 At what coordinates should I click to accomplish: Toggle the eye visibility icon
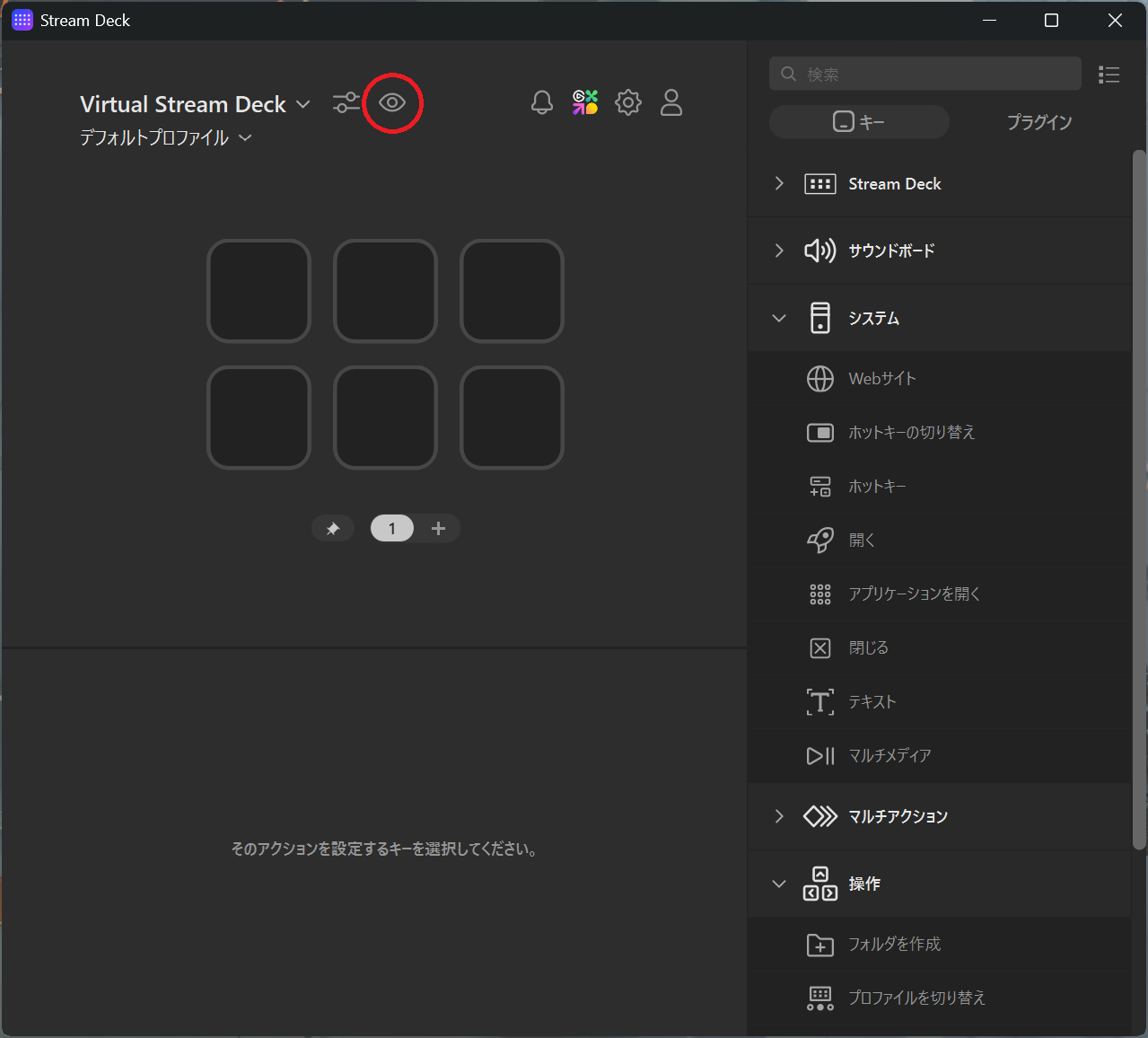pos(392,103)
